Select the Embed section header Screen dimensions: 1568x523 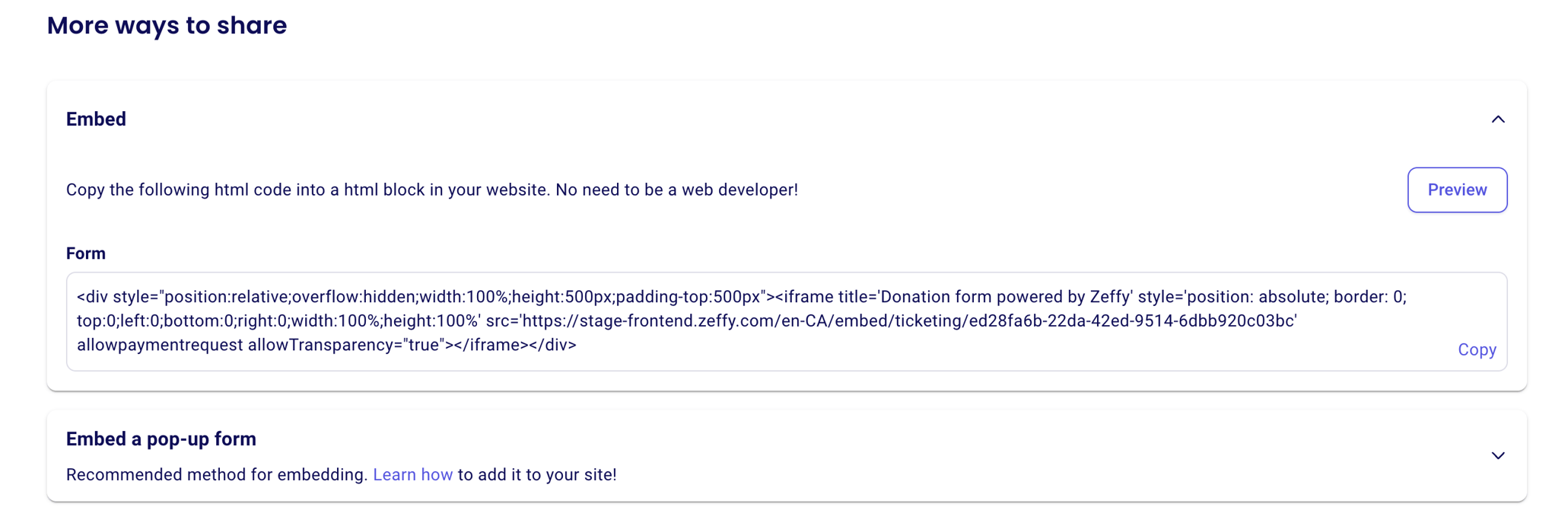(x=96, y=119)
